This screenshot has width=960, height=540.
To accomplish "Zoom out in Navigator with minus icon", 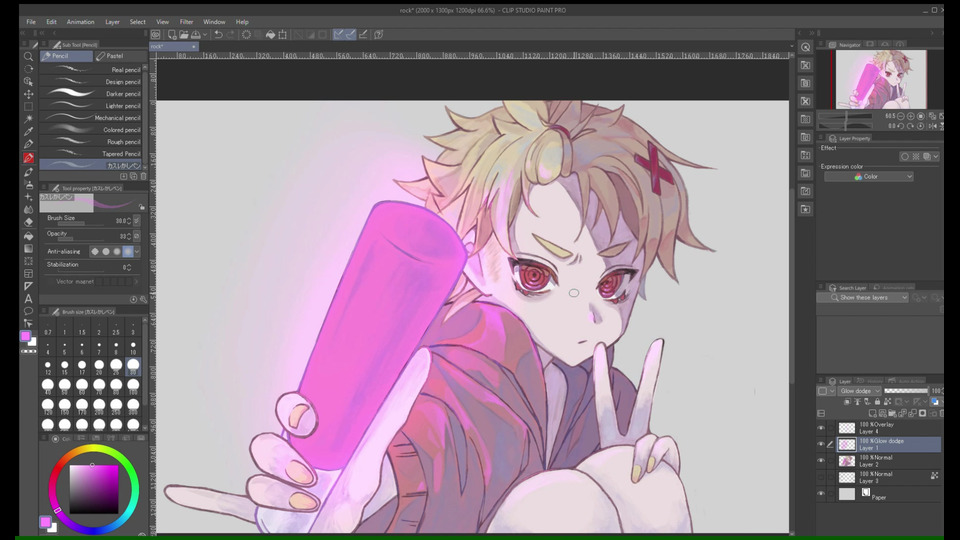I will (901, 116).
